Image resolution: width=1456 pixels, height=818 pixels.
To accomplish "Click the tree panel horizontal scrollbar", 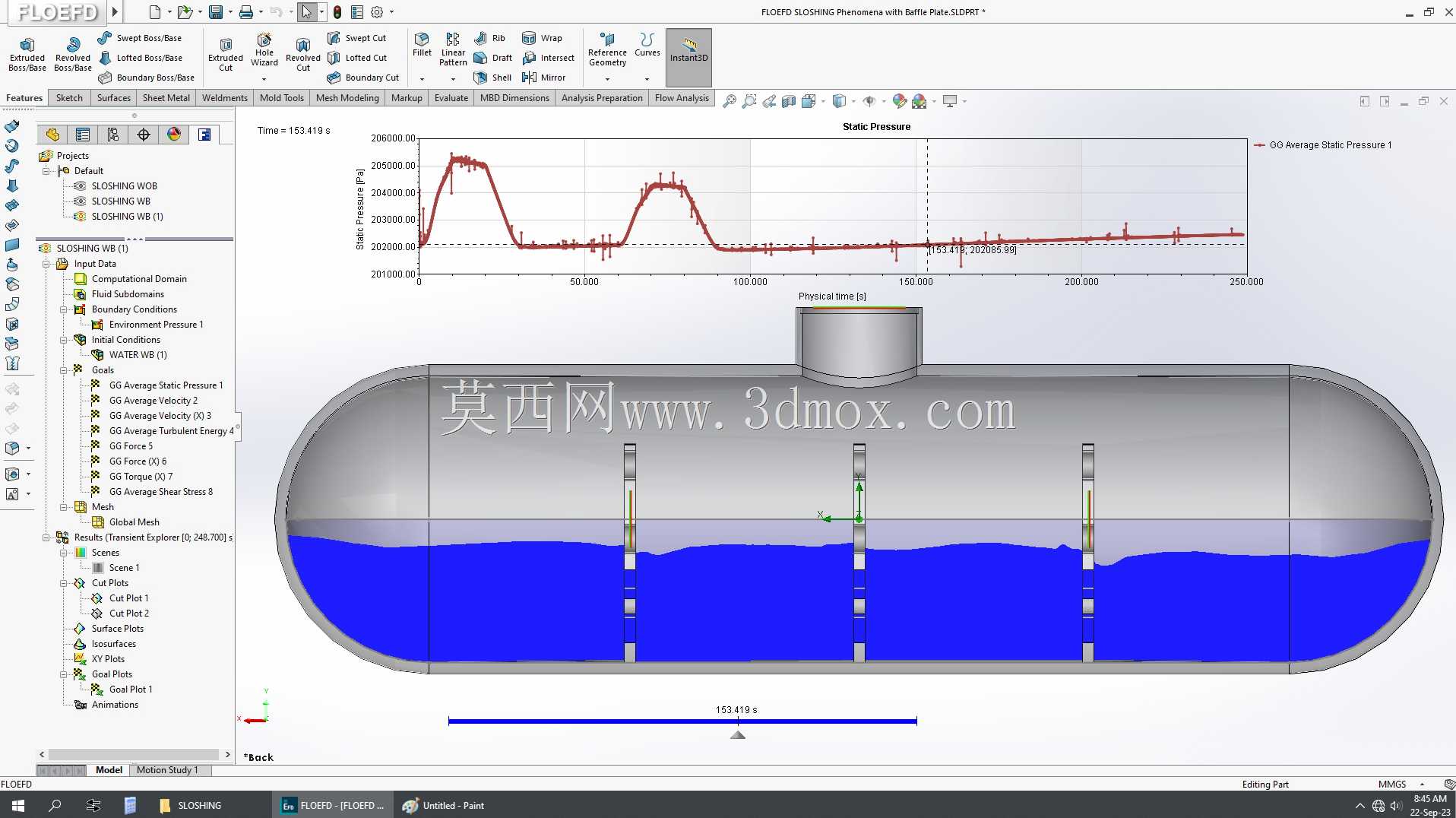I will (x=135, y=754).
